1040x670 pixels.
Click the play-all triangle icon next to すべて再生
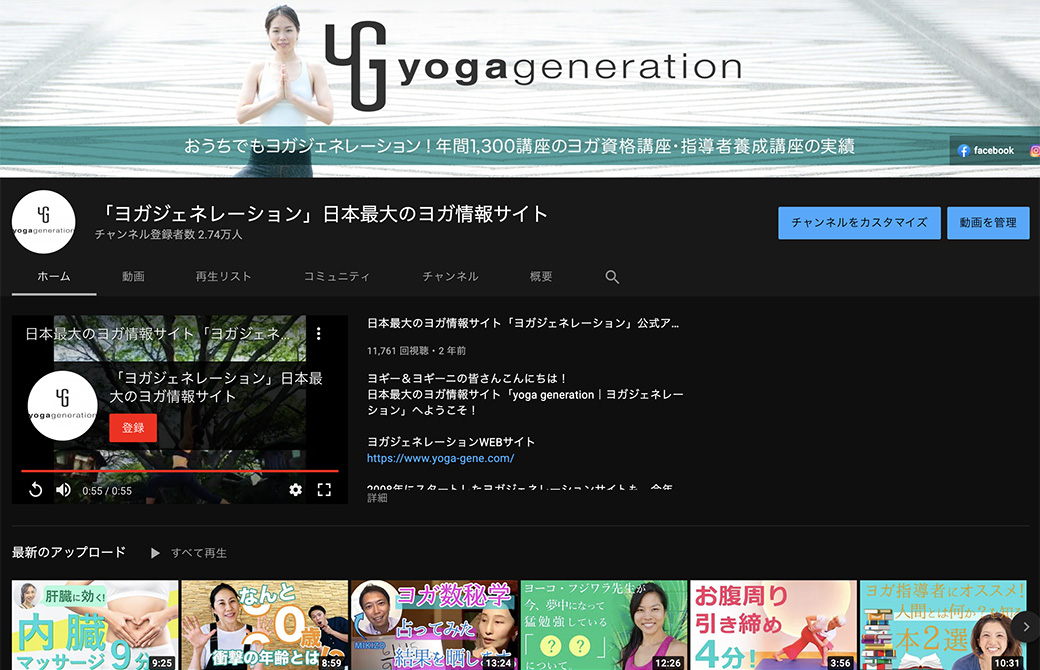155,553
